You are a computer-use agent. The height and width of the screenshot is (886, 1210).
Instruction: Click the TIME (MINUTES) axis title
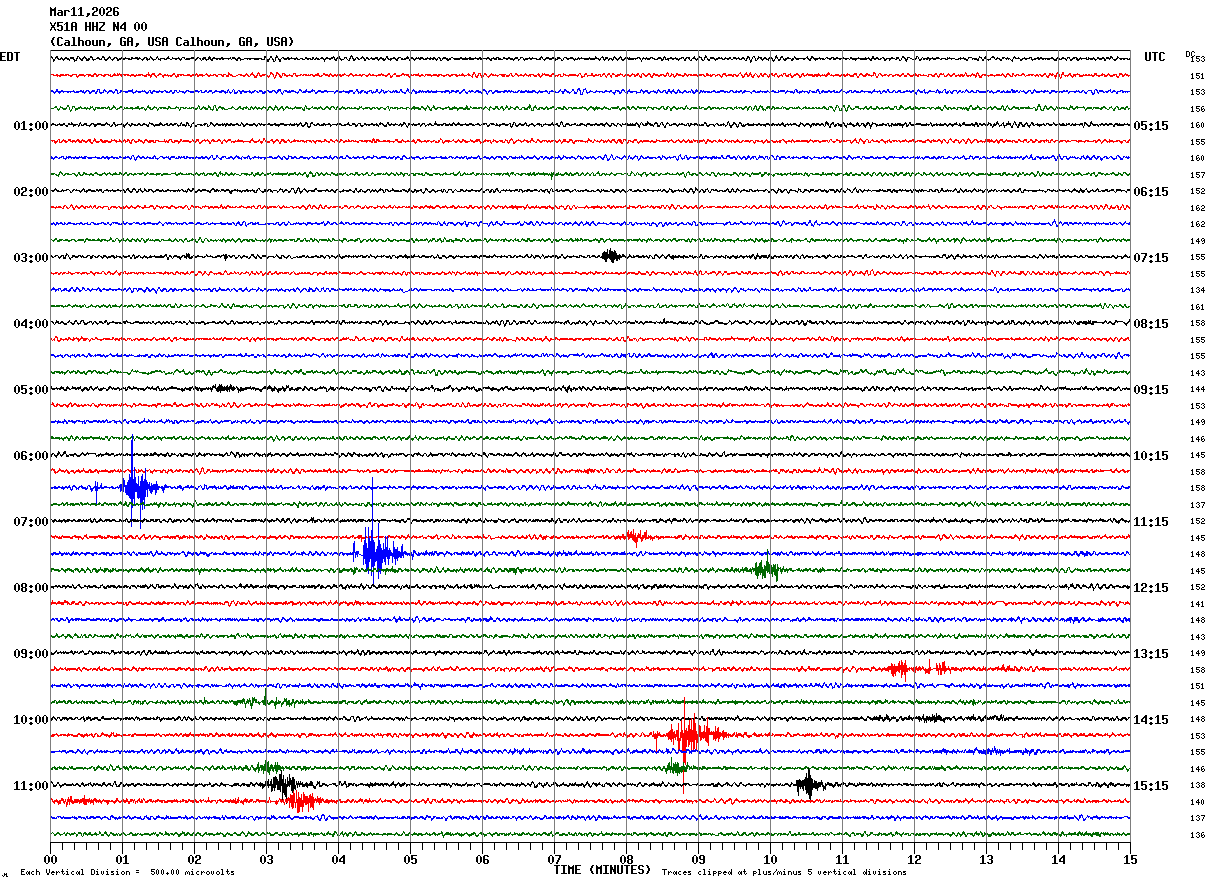tap(602, 870)
